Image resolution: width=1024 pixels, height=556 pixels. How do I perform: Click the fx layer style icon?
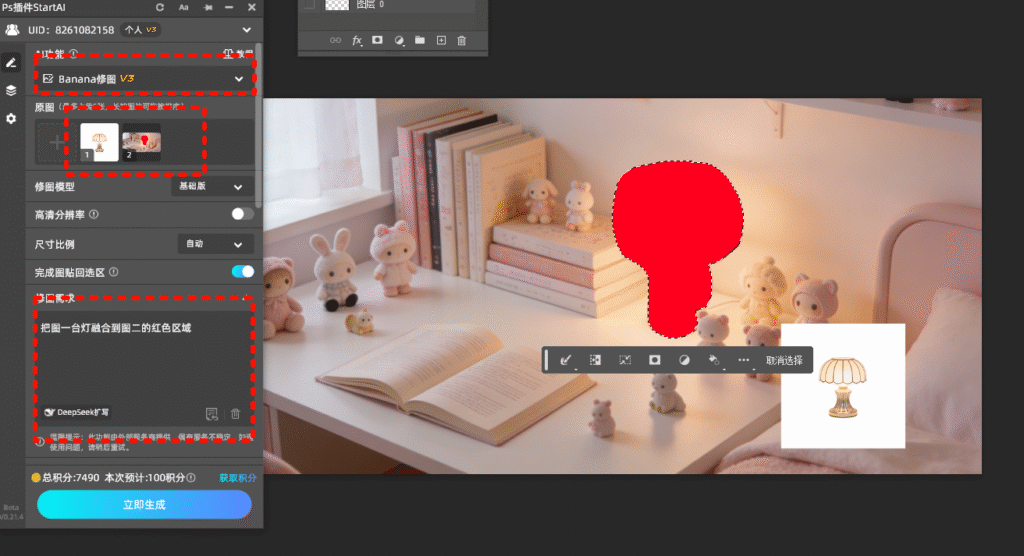[x=357, y=40]
